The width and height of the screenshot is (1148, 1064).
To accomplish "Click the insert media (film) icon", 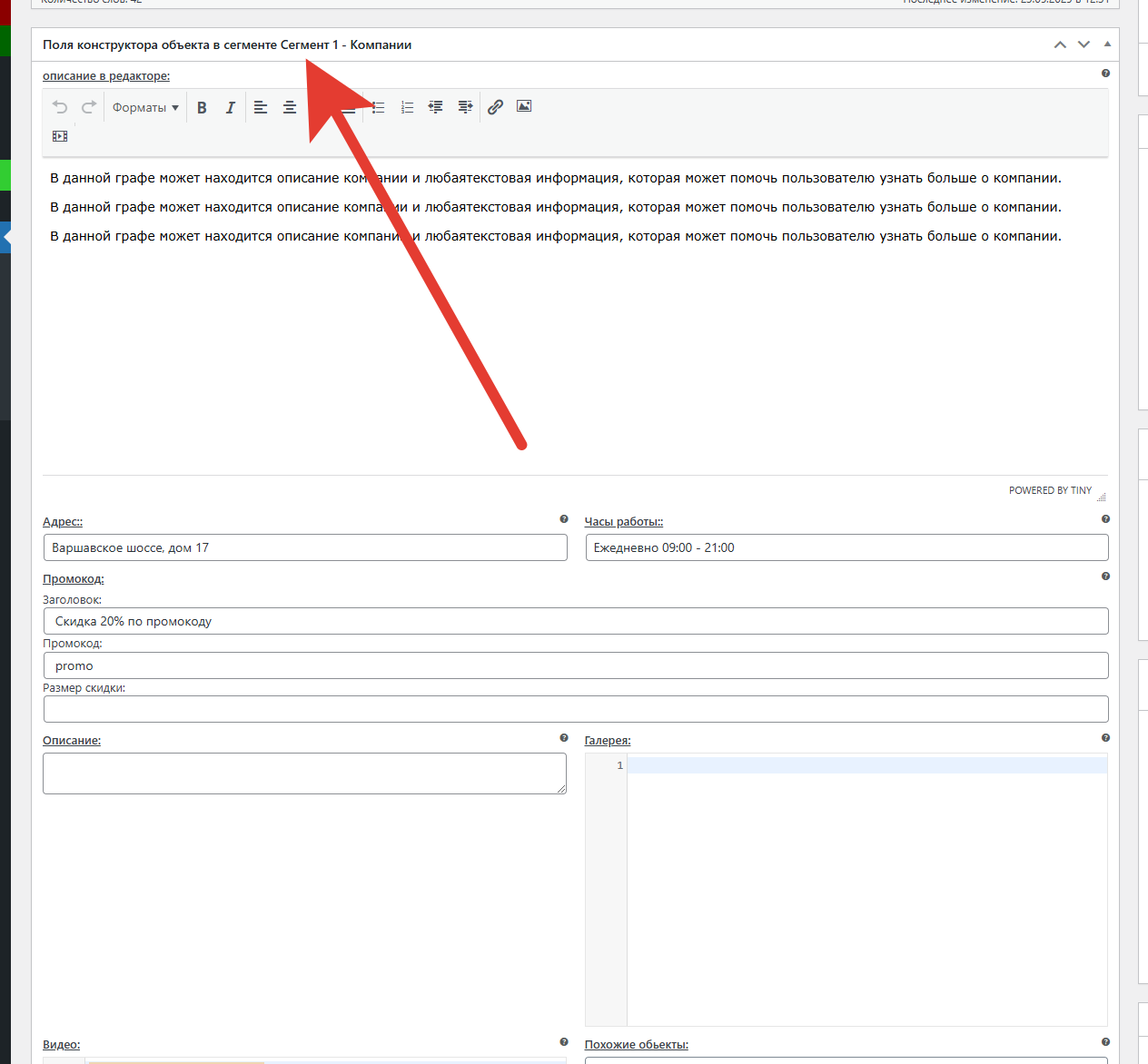I will tap(60, 136).
